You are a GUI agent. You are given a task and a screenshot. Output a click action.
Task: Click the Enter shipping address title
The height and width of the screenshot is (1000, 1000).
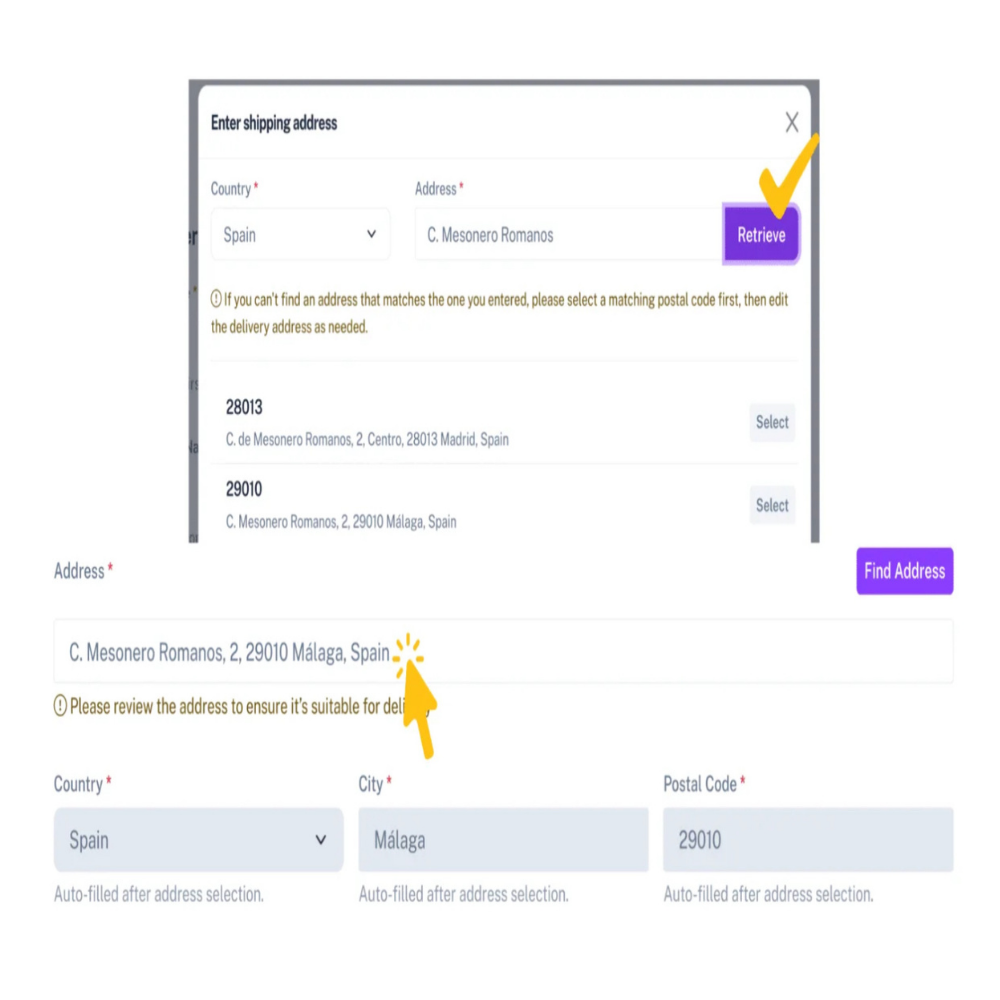(x=274, y=123)
